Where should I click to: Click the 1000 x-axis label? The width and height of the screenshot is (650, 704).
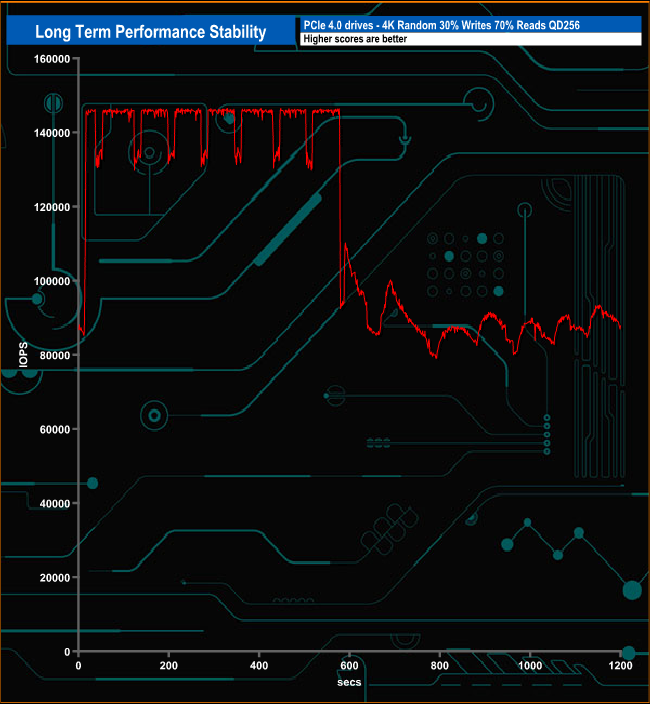[x=530, y=666]
